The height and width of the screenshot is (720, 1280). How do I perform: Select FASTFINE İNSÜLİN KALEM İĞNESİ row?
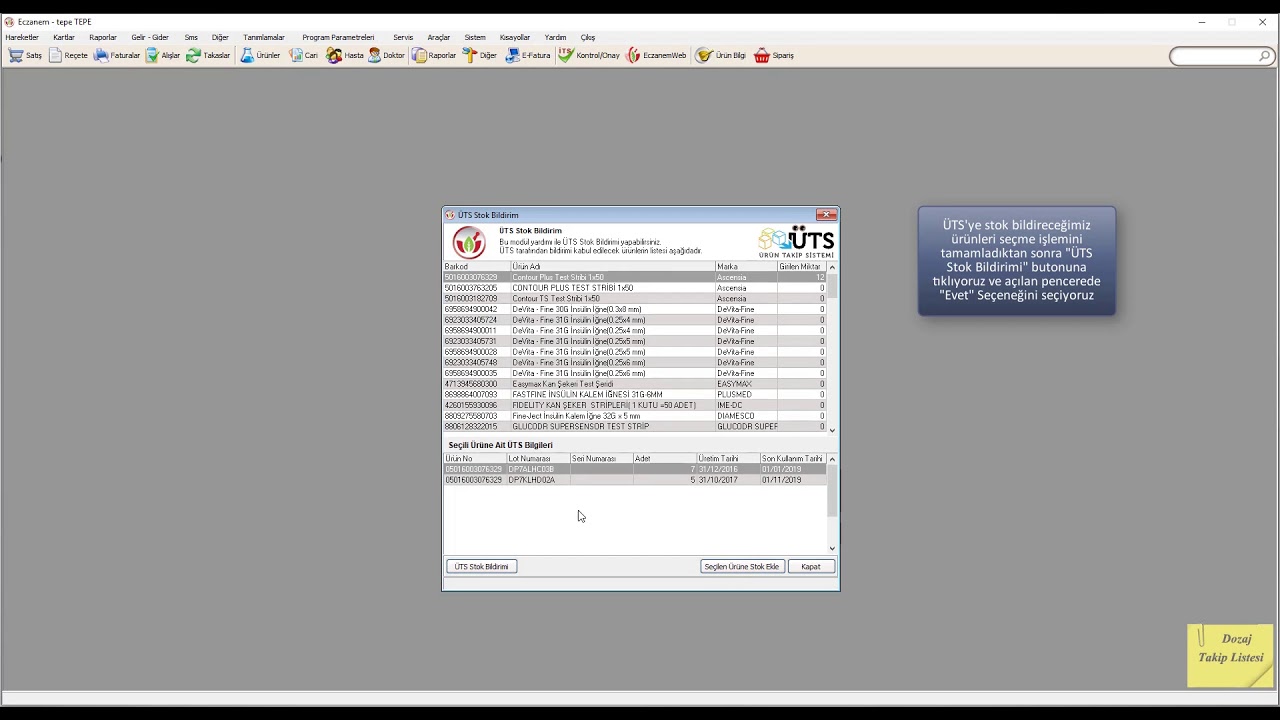pos(635,395)
